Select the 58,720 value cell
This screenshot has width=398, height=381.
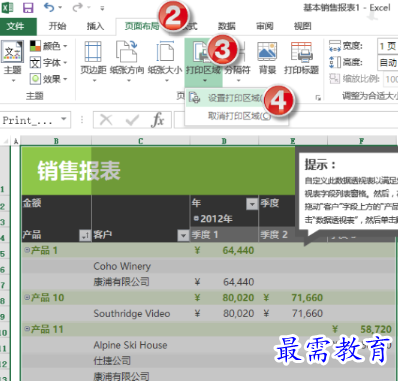point(362,329)
